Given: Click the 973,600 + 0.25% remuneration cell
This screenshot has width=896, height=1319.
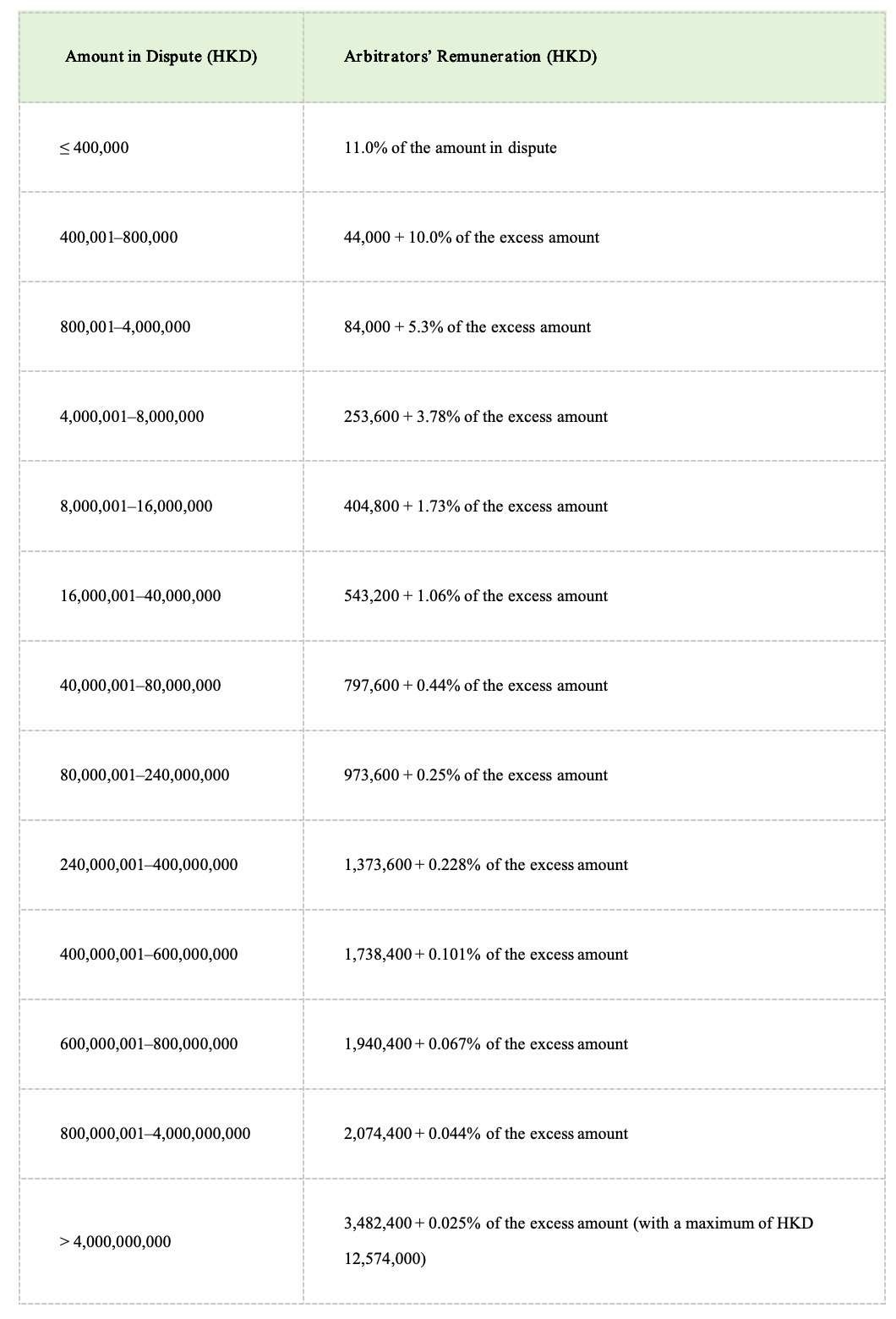Looking at the screenshot, I should click(475, 775).
